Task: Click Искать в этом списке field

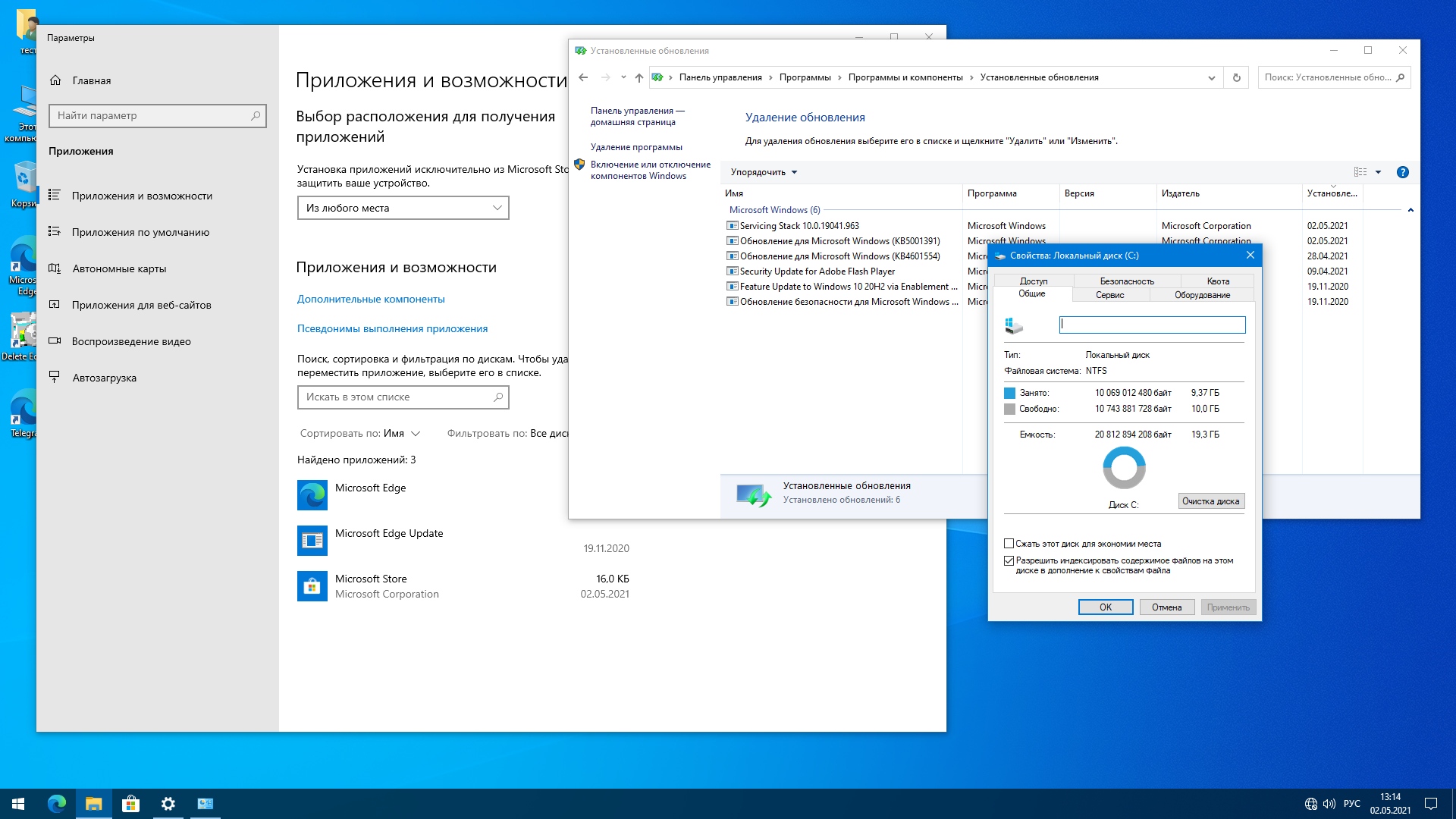Action: click(x=403, y=397)
